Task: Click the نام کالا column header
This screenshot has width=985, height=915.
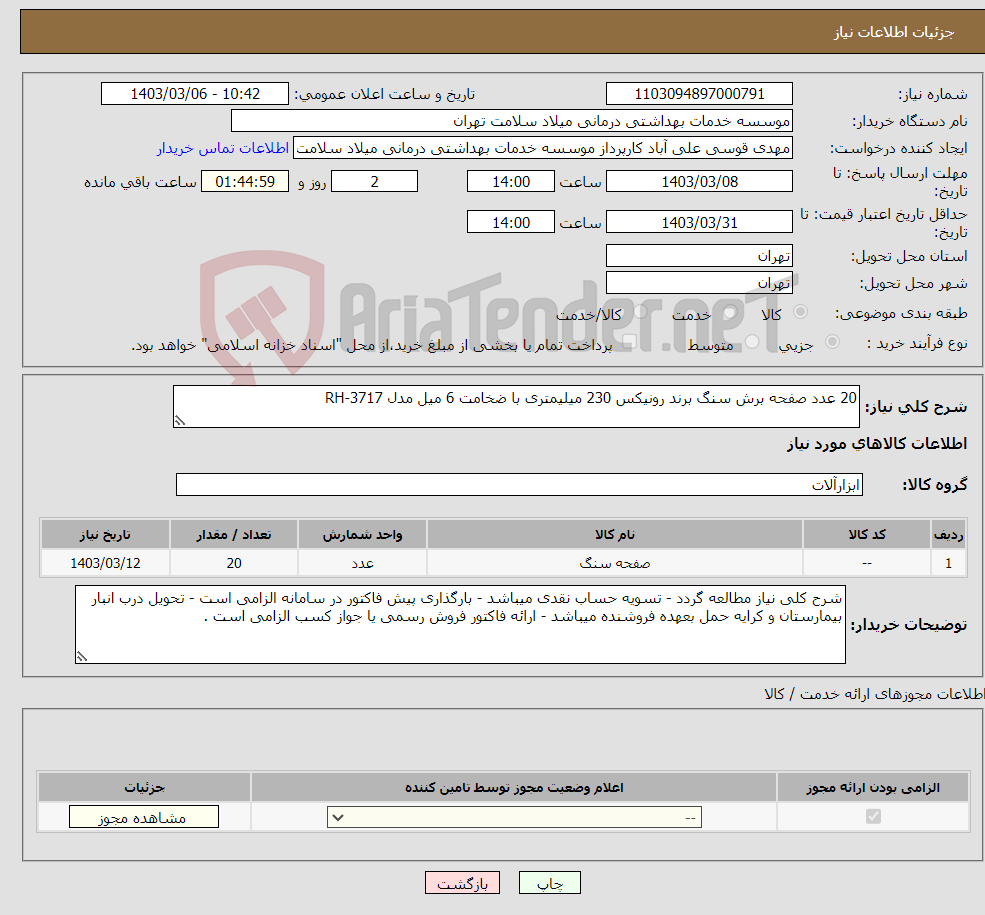Action: (x=614, y=534)
